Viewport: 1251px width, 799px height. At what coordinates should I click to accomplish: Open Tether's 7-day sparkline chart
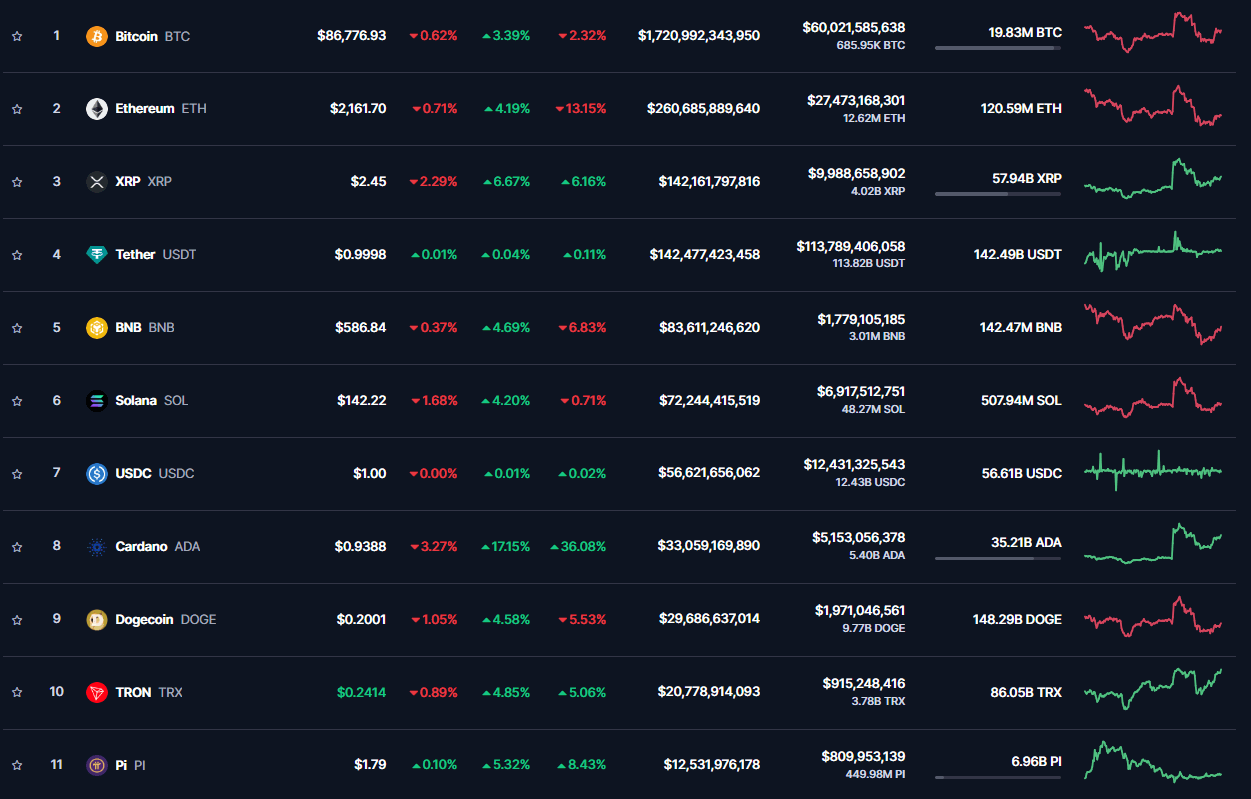click(x=1153, y=252)
